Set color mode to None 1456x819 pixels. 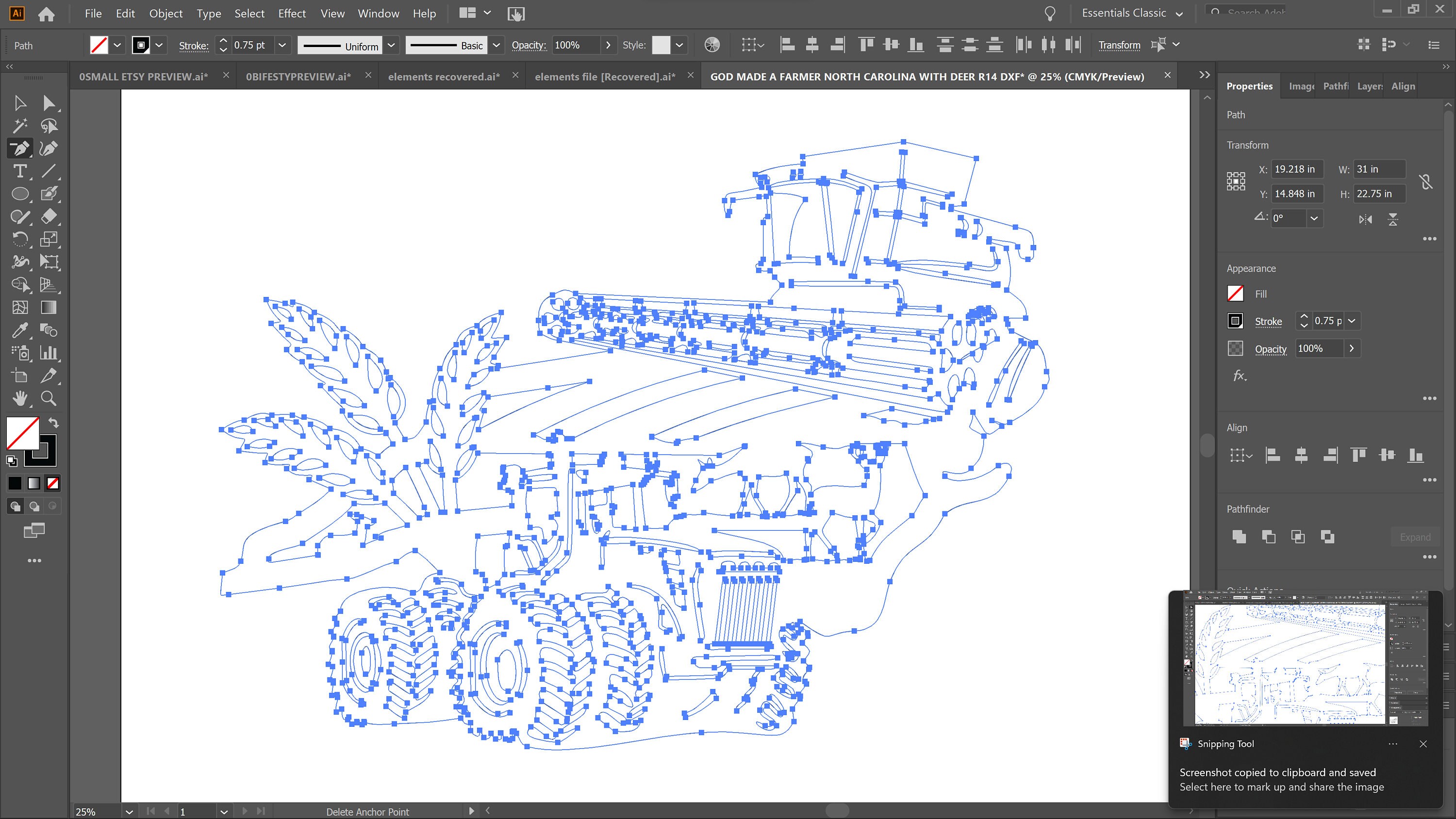[x=52, y=483]
